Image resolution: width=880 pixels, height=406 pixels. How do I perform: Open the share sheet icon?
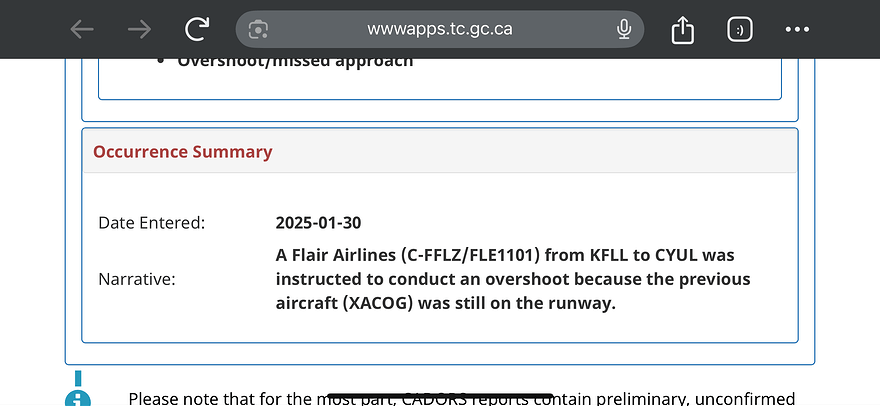pyautogui.click(x=683, y=30)
